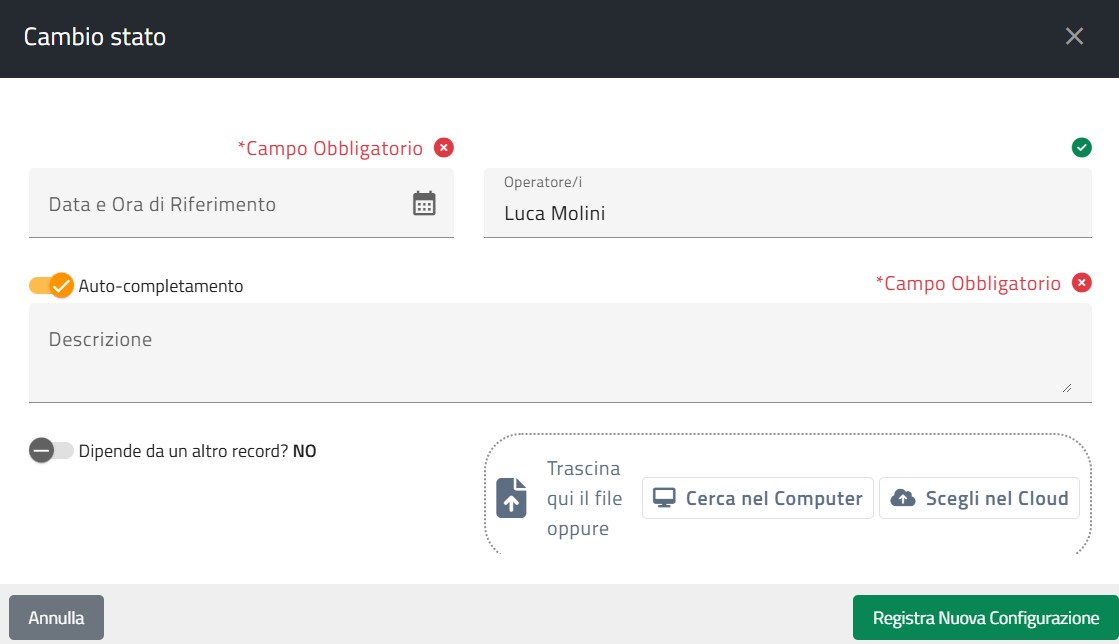
Task: Disable the Auto-completamento switch
Action: (51, 285)
